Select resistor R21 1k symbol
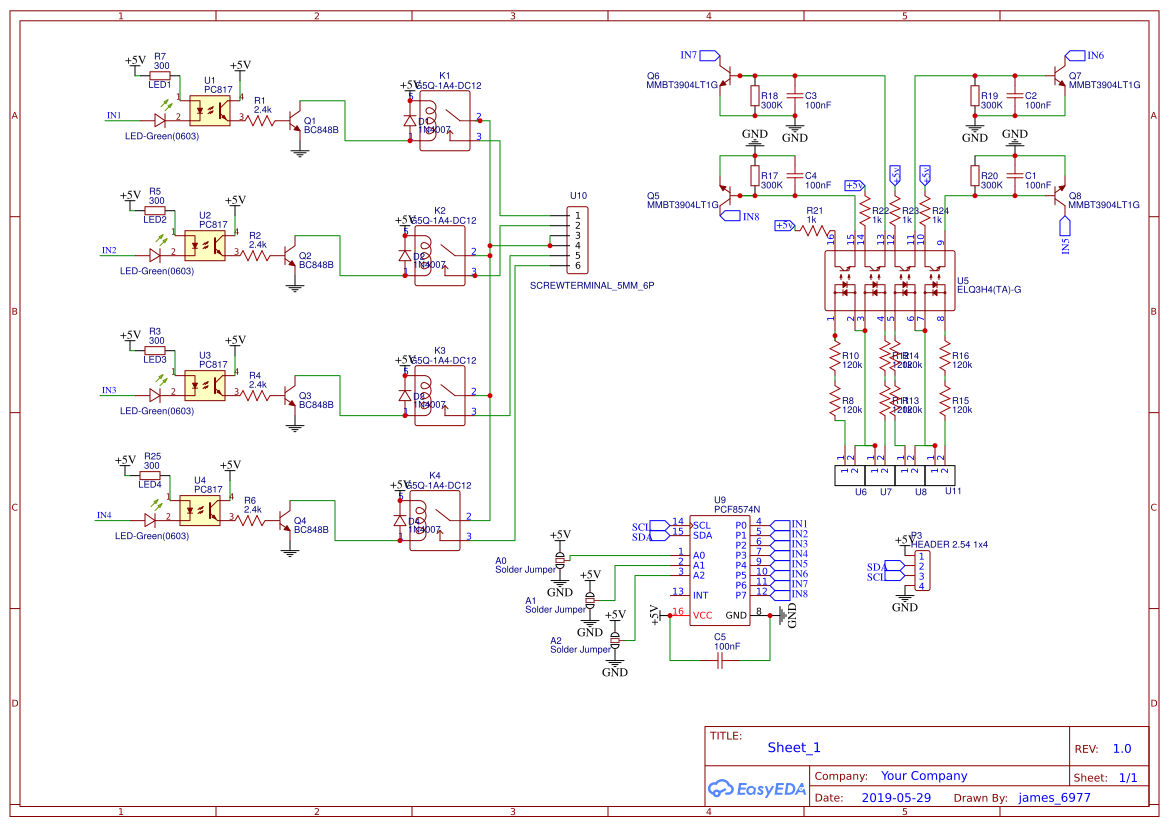This screenshot has height=827, width=1169. point(811,227)
